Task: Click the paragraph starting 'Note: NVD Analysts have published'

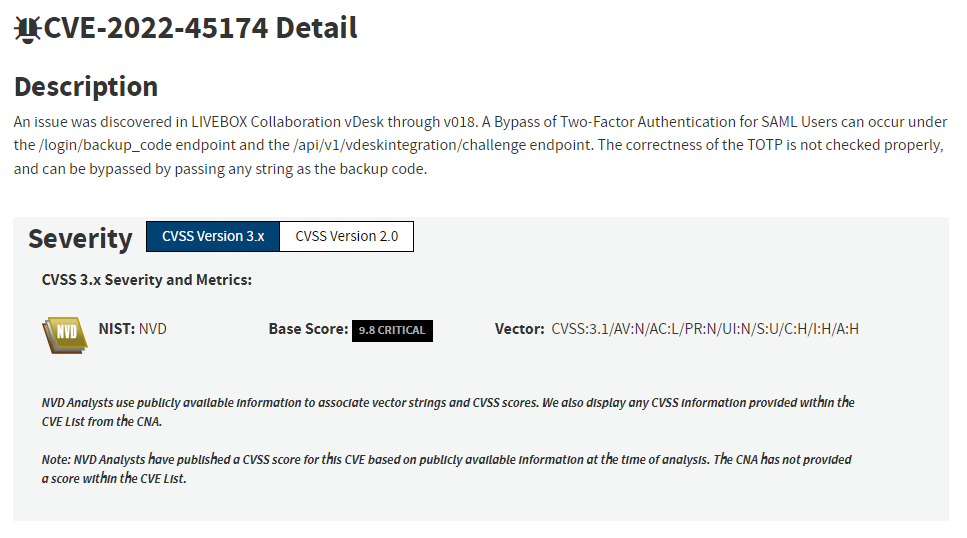Action: pyautogui.click(x=446, y=469)
